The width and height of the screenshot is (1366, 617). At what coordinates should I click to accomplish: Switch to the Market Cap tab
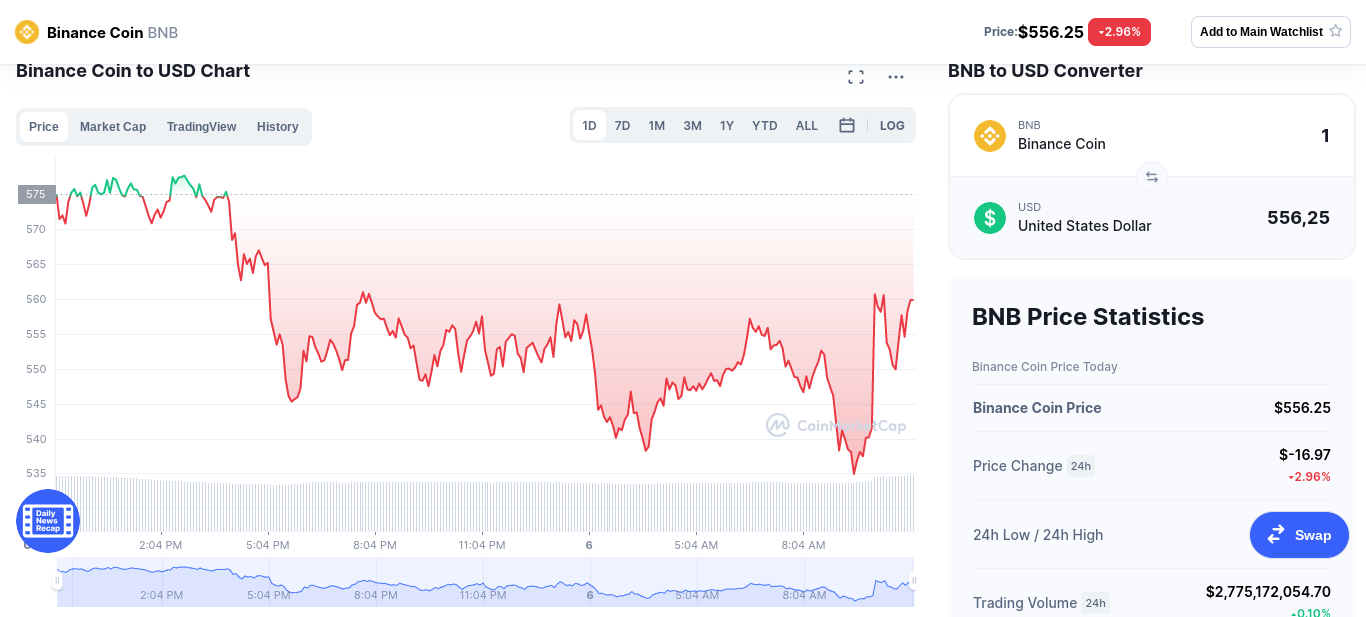[x=113, y=127]
